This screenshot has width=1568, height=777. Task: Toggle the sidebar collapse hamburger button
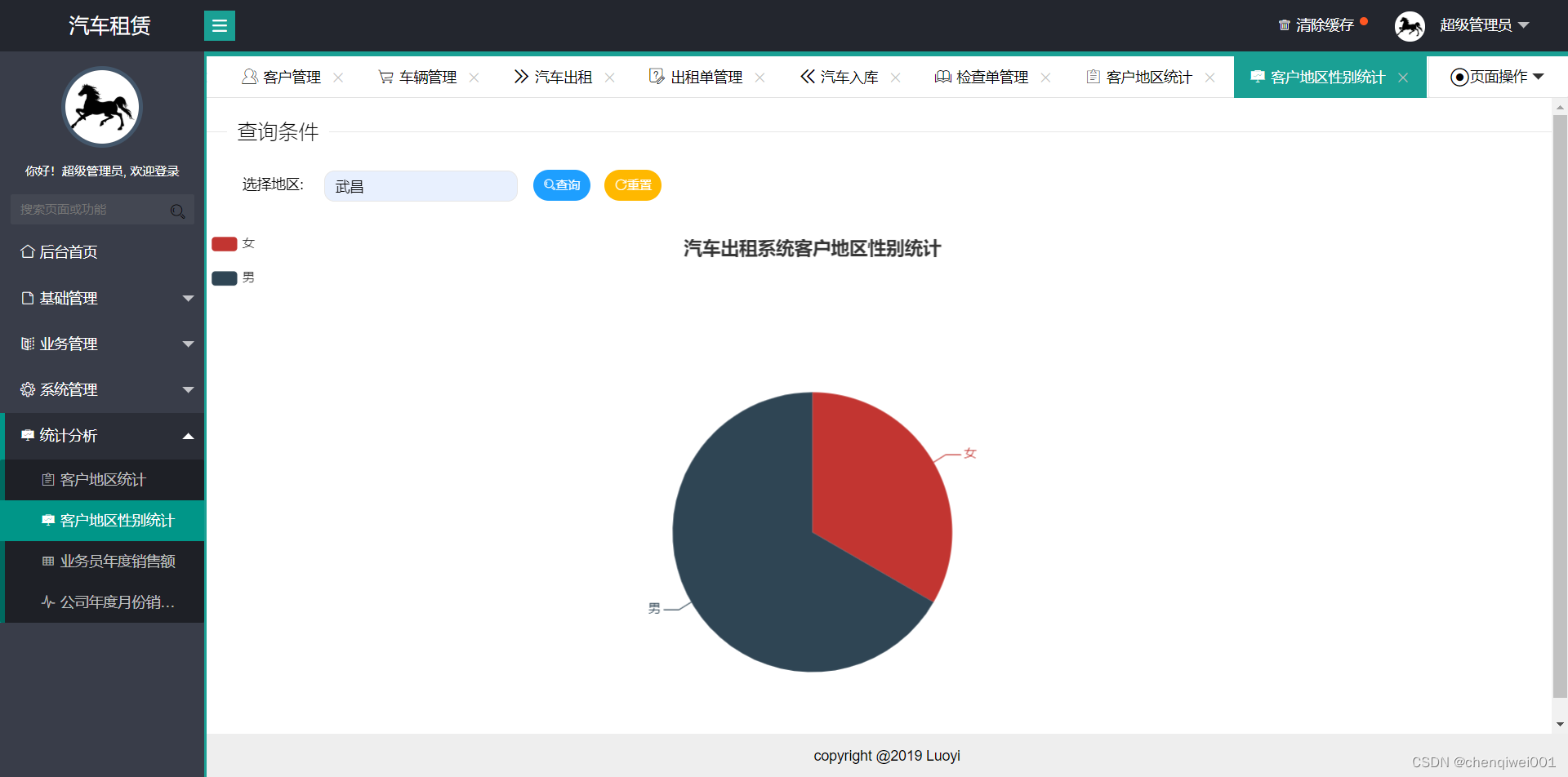point(219,25)
